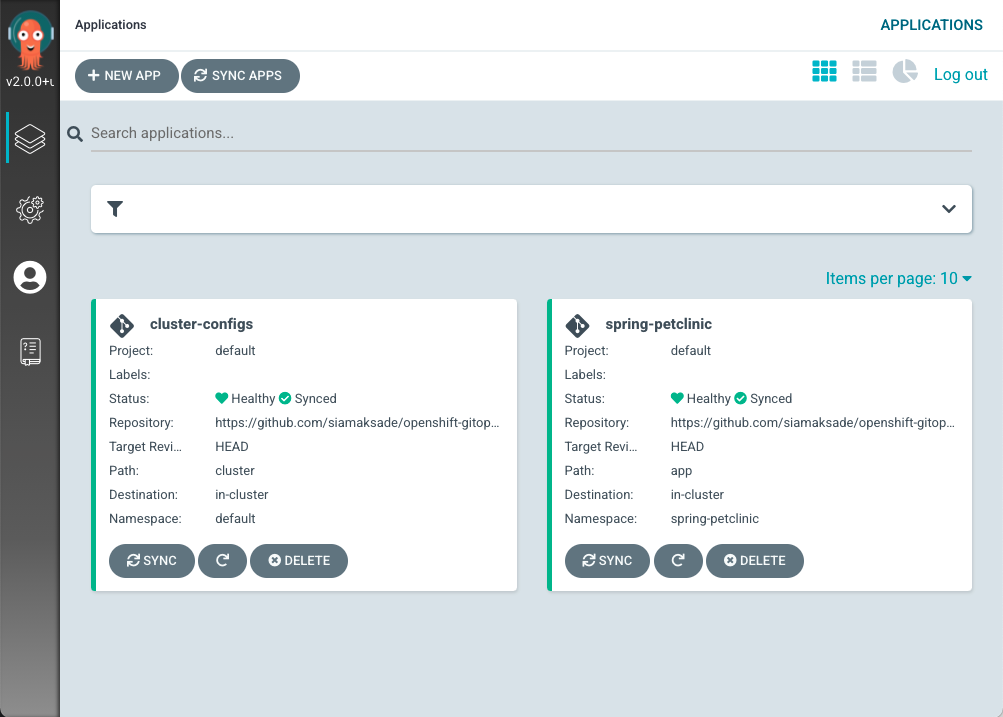Image resolution: width=1003 pixels, height=717 pixels.
Task: Click spring-petclinic repository URL
Action: pyautogui.click(x=812, y=422)
